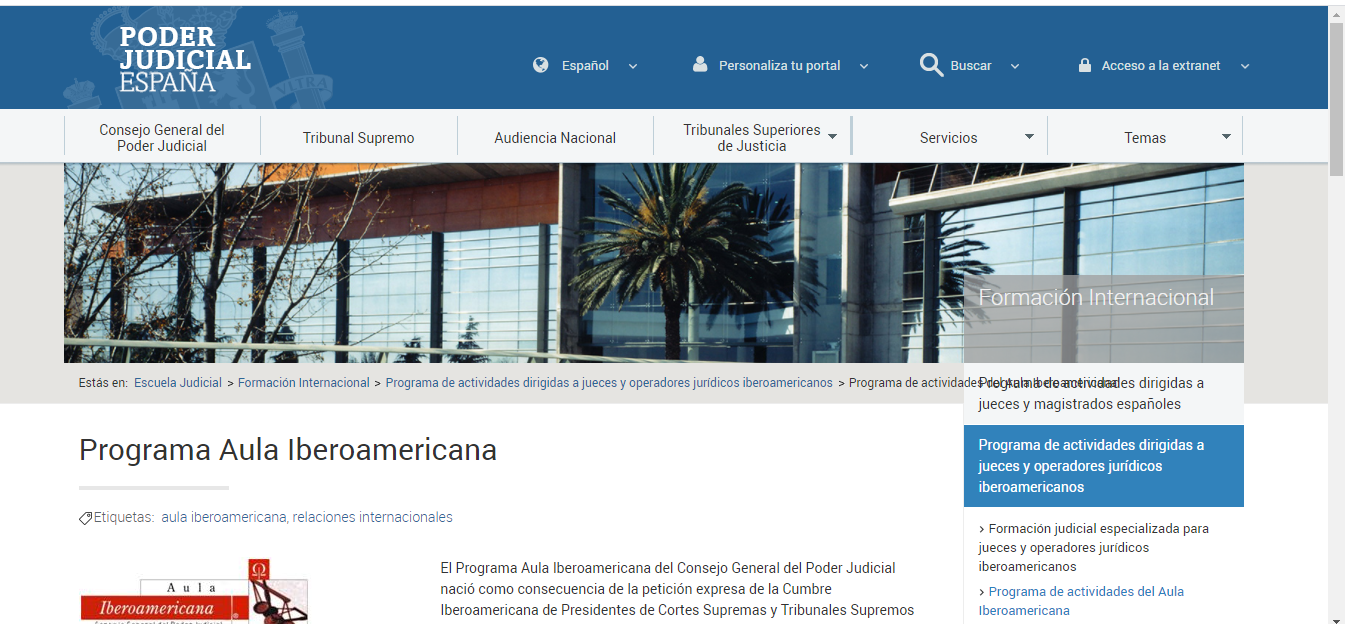The image size is (1345, 624).
Task: Open Tribunales Superiores de Justicia menu
Action: pyautogui.click(x=752, y=138)
